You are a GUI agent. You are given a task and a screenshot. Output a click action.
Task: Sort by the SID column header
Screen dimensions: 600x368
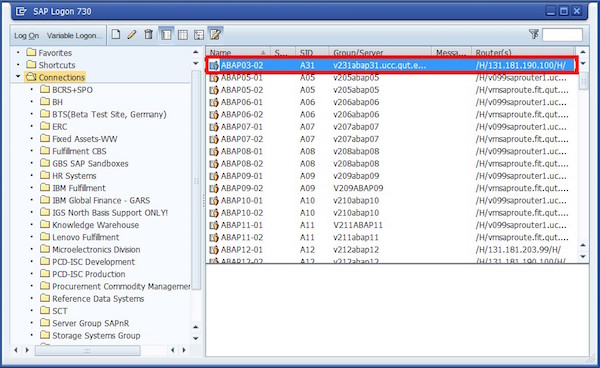point(312,52)
